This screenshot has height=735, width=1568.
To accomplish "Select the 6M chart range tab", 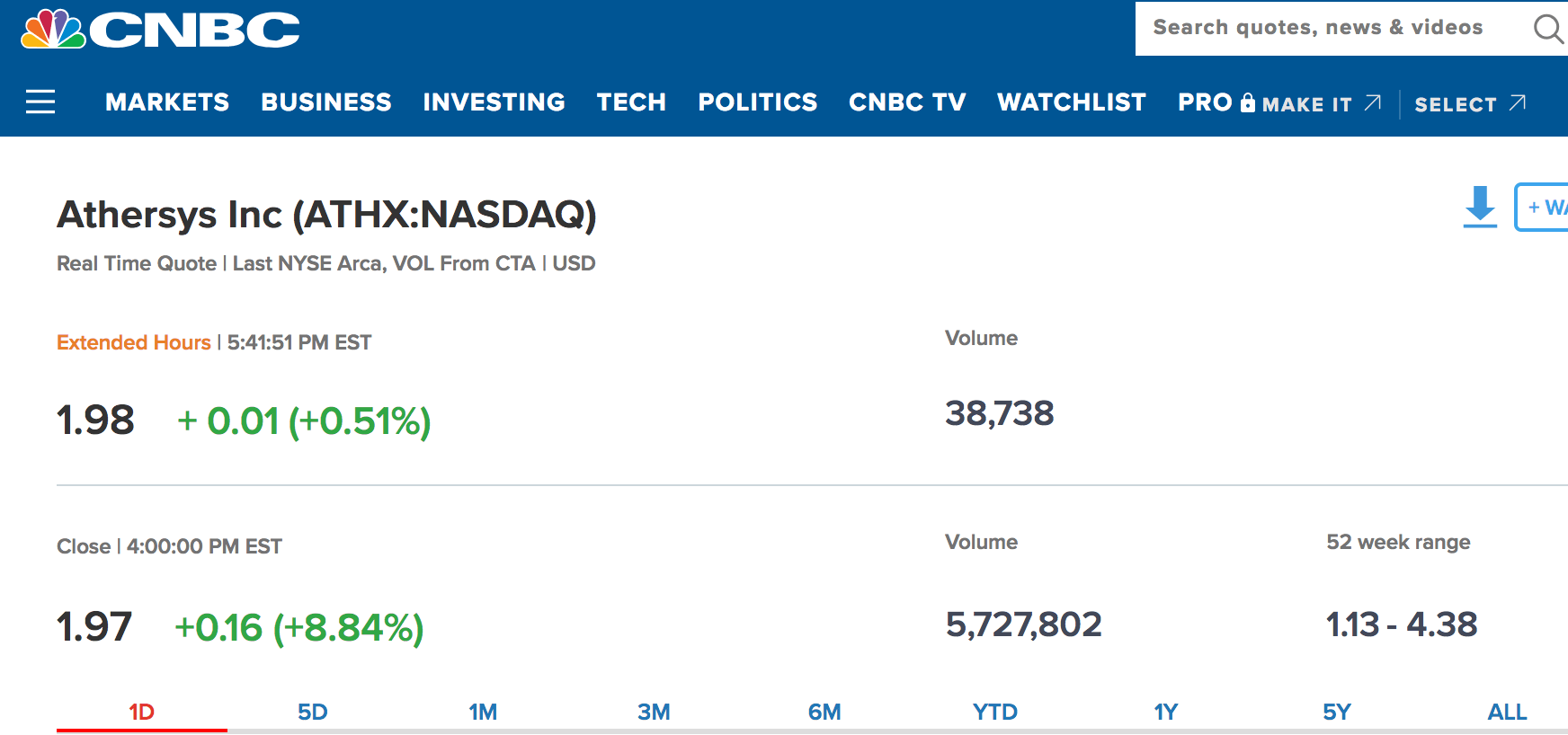I will pos(824,713).
